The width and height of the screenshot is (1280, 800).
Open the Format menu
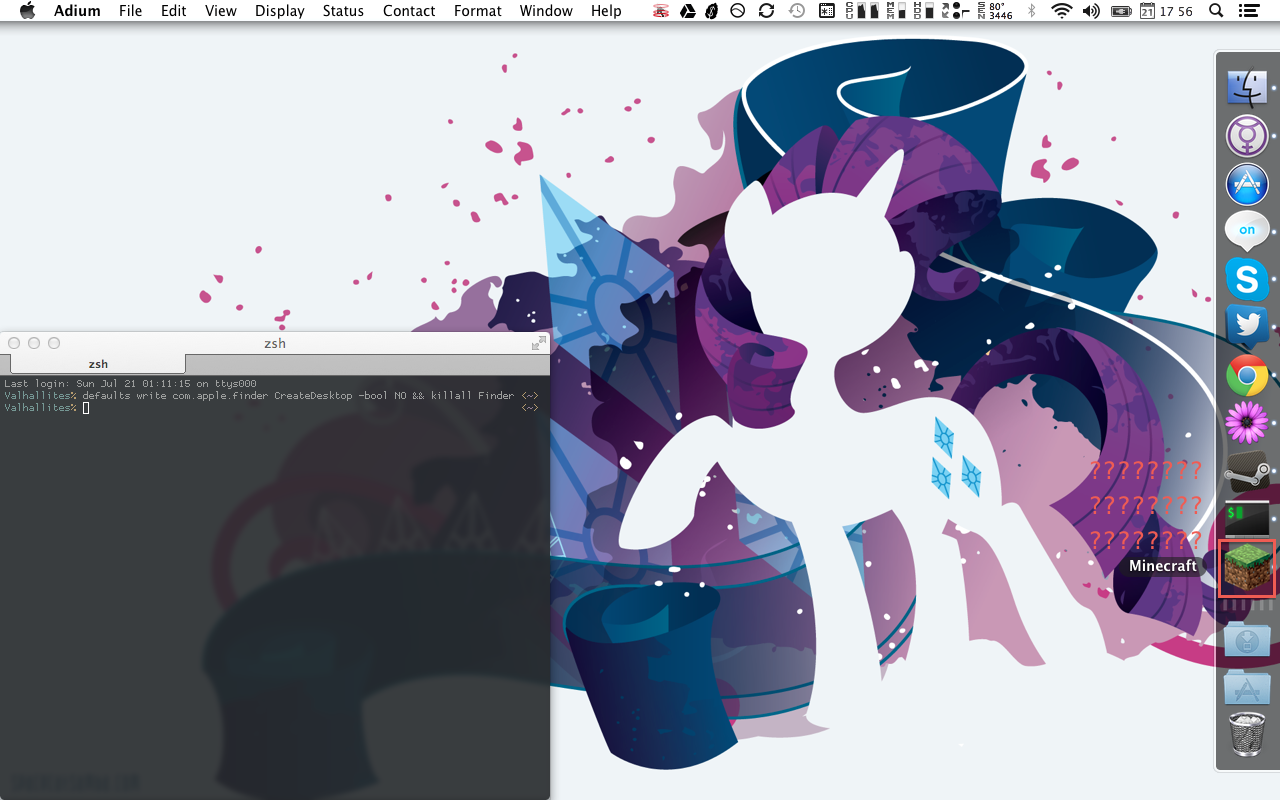click(478, 11)
